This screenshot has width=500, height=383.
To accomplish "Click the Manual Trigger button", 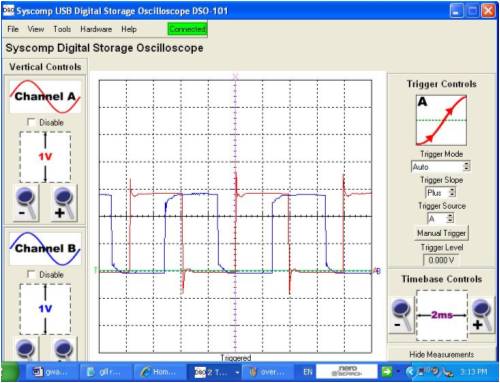I will point(441,233).
